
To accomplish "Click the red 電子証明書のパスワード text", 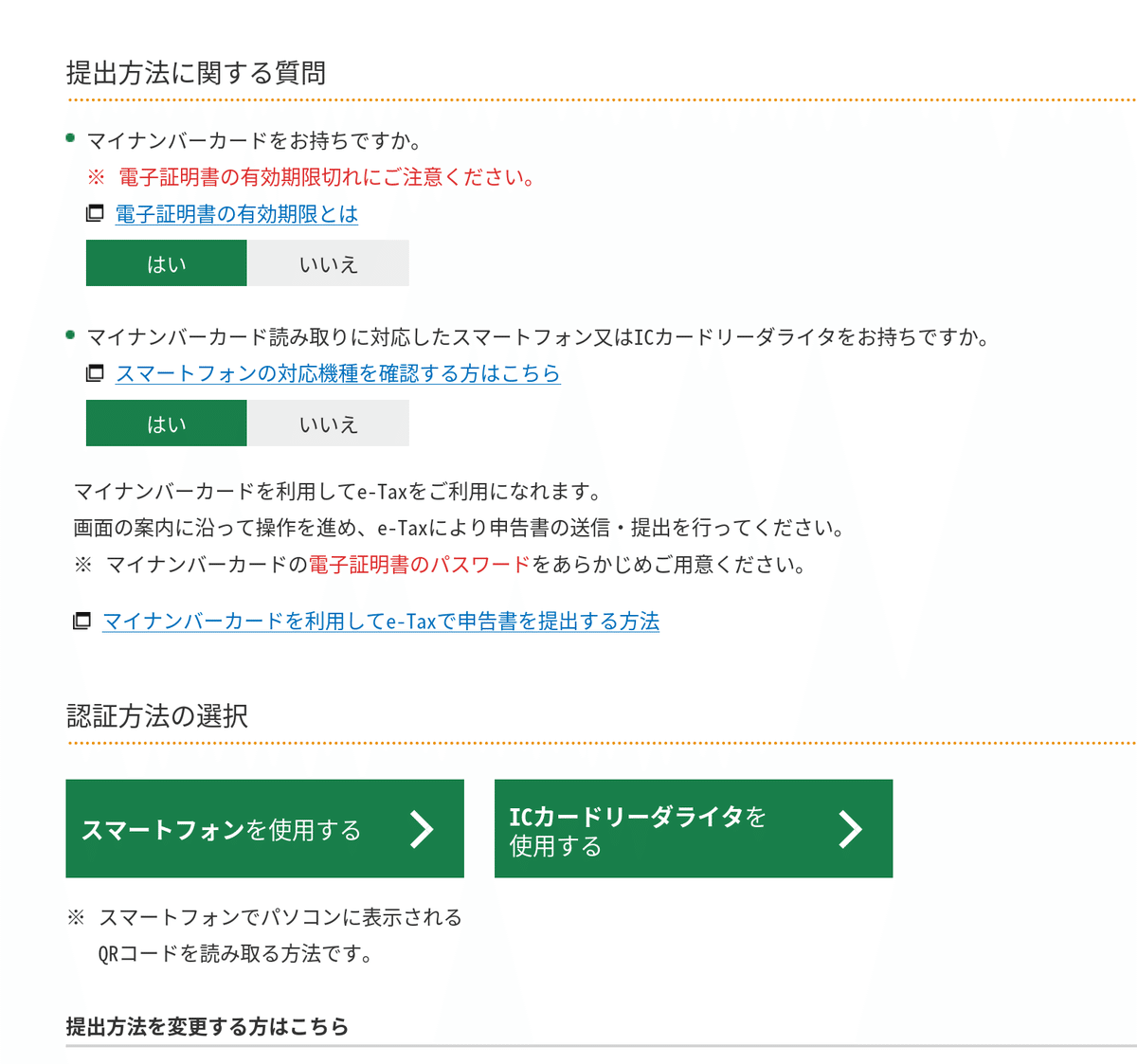I will (420, 565).
